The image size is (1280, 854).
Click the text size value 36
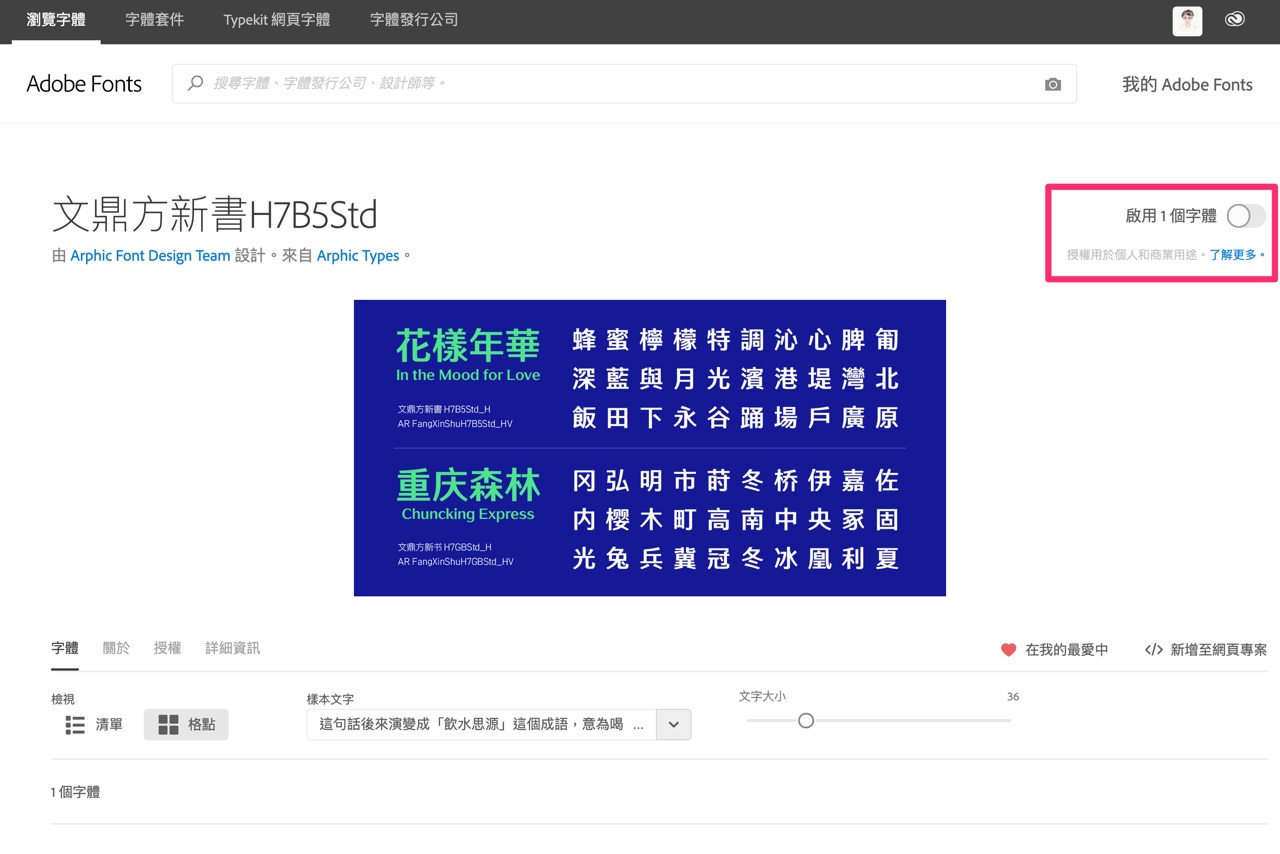pyautogui.click(x=1013, y=697)
